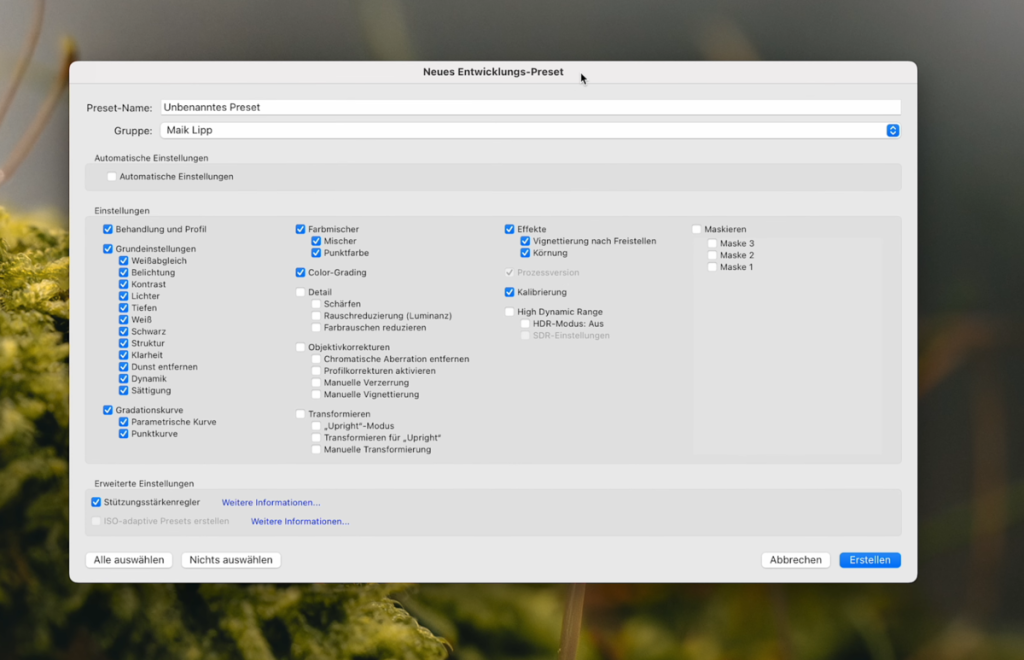Uncheck the Behandlung und Profil checkbox
Viewport: 1024px width, 660px height.
tap(108, 230)
